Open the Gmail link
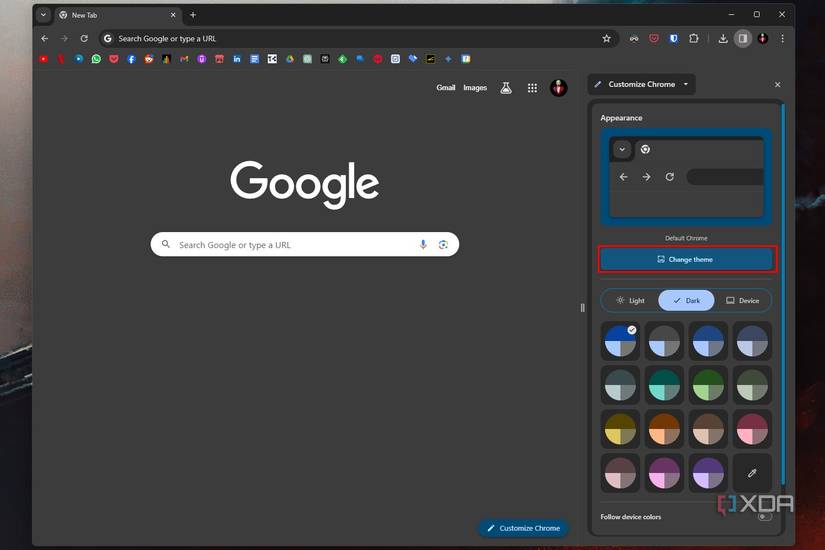 446,88
